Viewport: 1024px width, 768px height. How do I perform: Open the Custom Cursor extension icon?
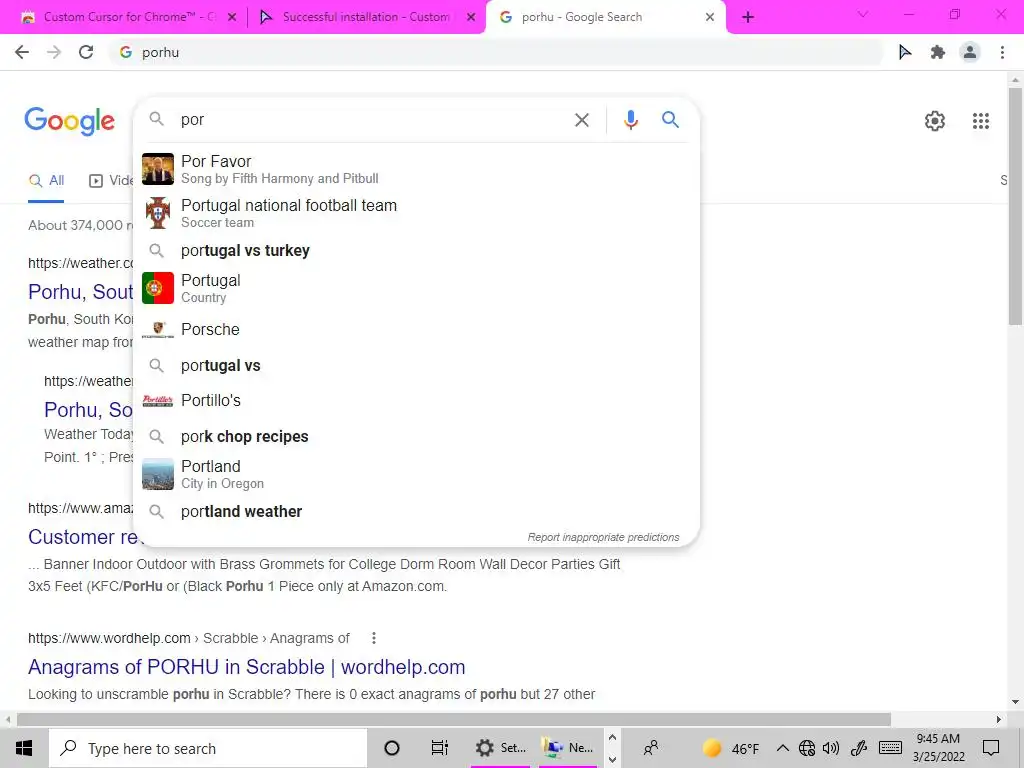pyautogui.click(x=904, y=52)
